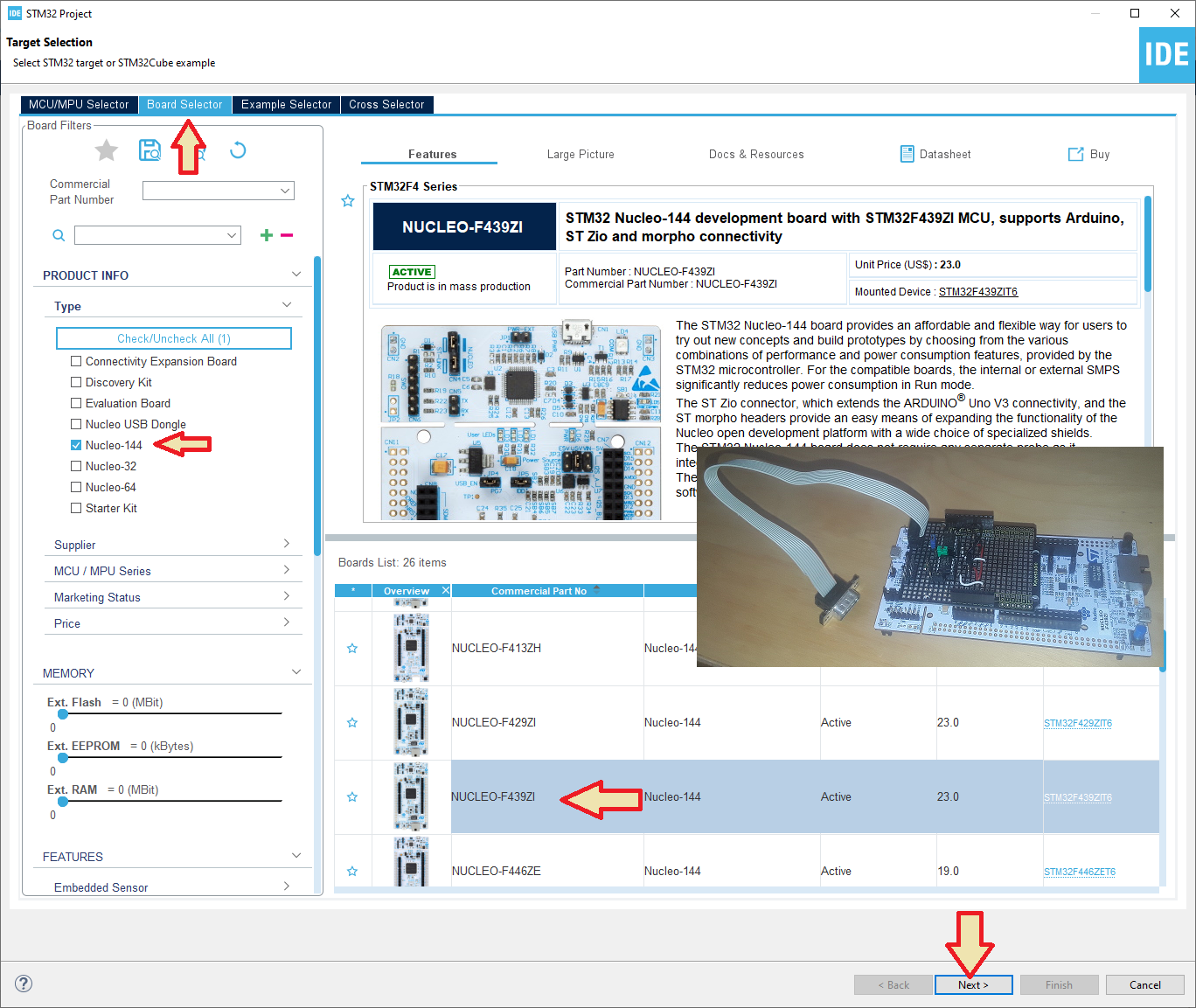Image resolution: width=1196 pixels, height=1008 pixels.
Task: Open the Docs & Resources tab
Action: [756, 154]
